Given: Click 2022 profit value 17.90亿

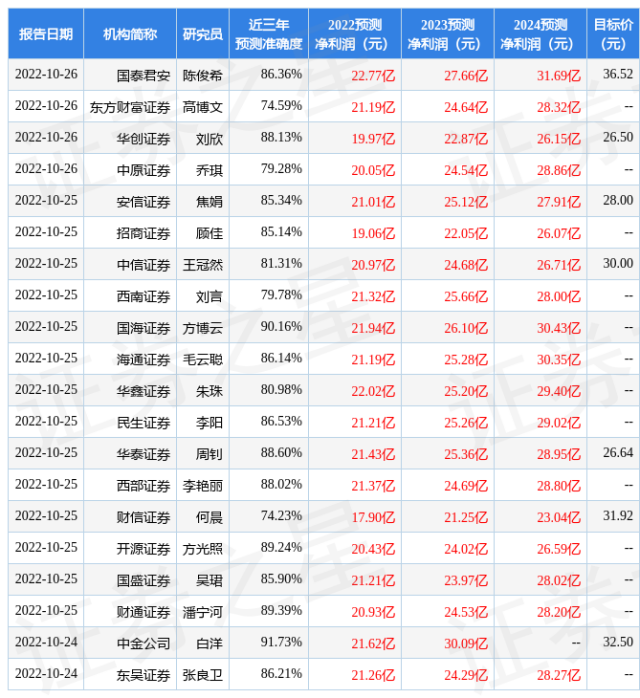Looking at the screenshot, I should (x=373, y=517).
